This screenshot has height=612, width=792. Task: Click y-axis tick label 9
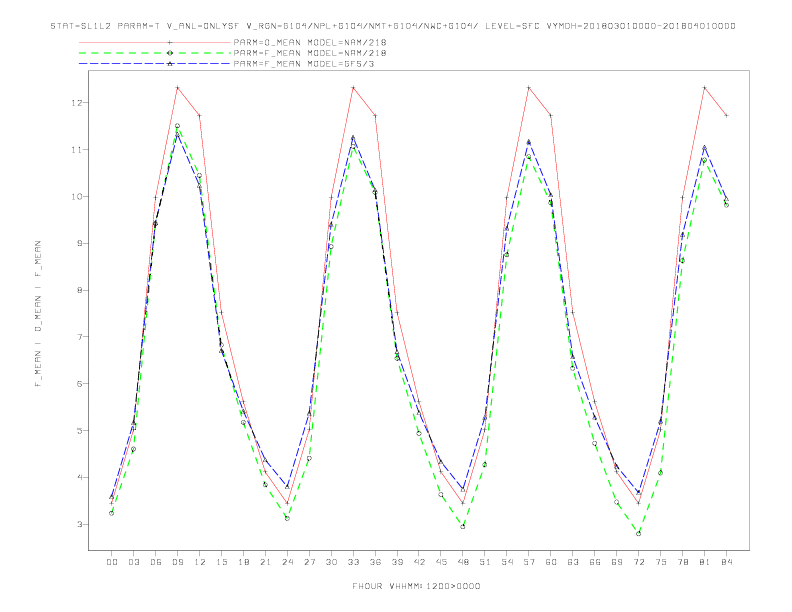[79, 243]
